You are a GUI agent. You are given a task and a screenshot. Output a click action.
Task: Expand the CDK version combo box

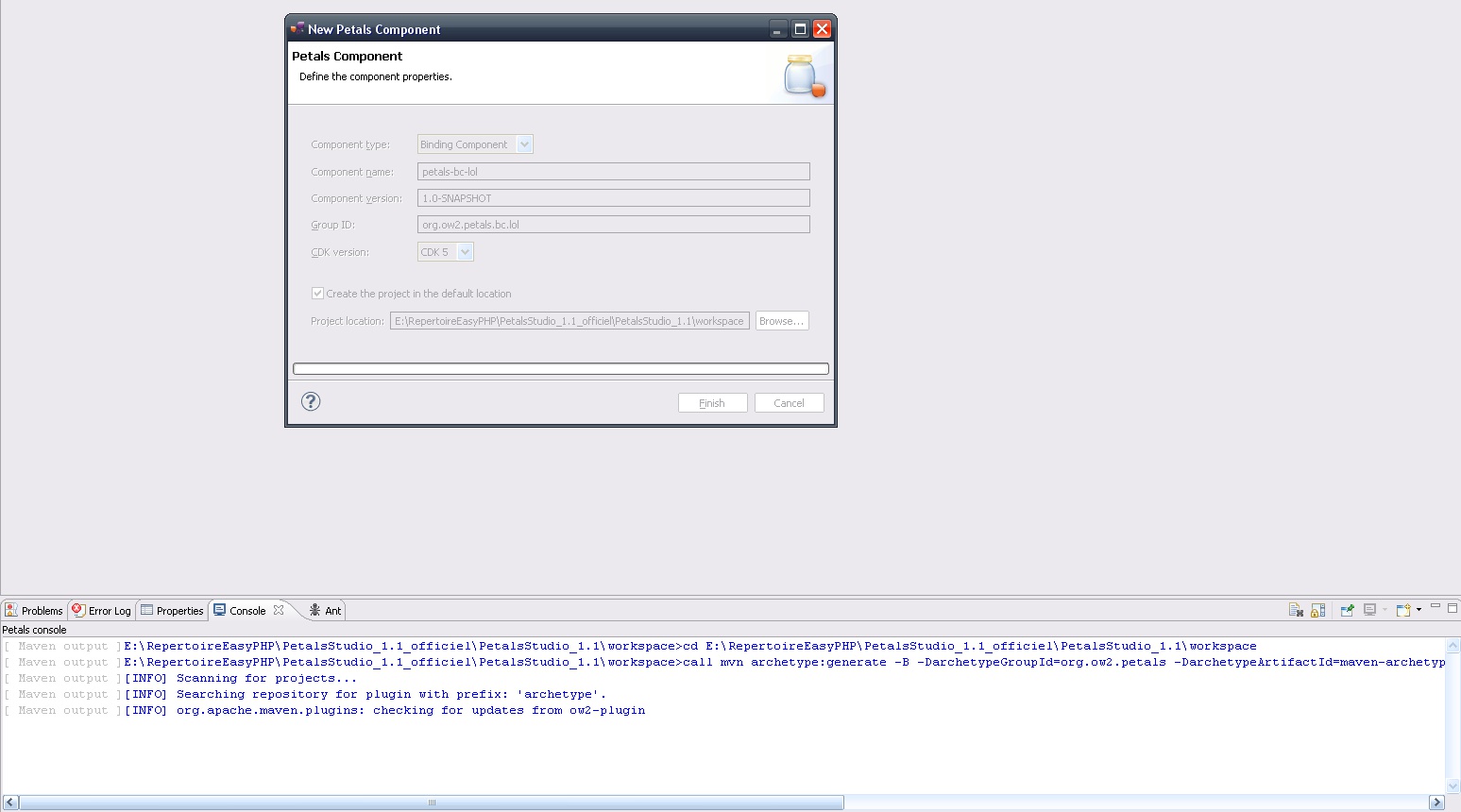465,252
